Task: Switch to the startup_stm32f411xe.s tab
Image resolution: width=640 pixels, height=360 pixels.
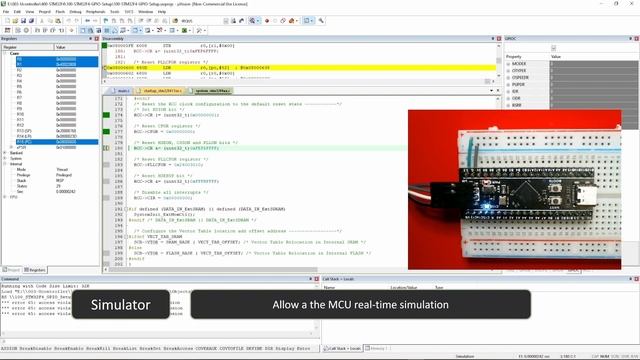Action: point(160,91)
